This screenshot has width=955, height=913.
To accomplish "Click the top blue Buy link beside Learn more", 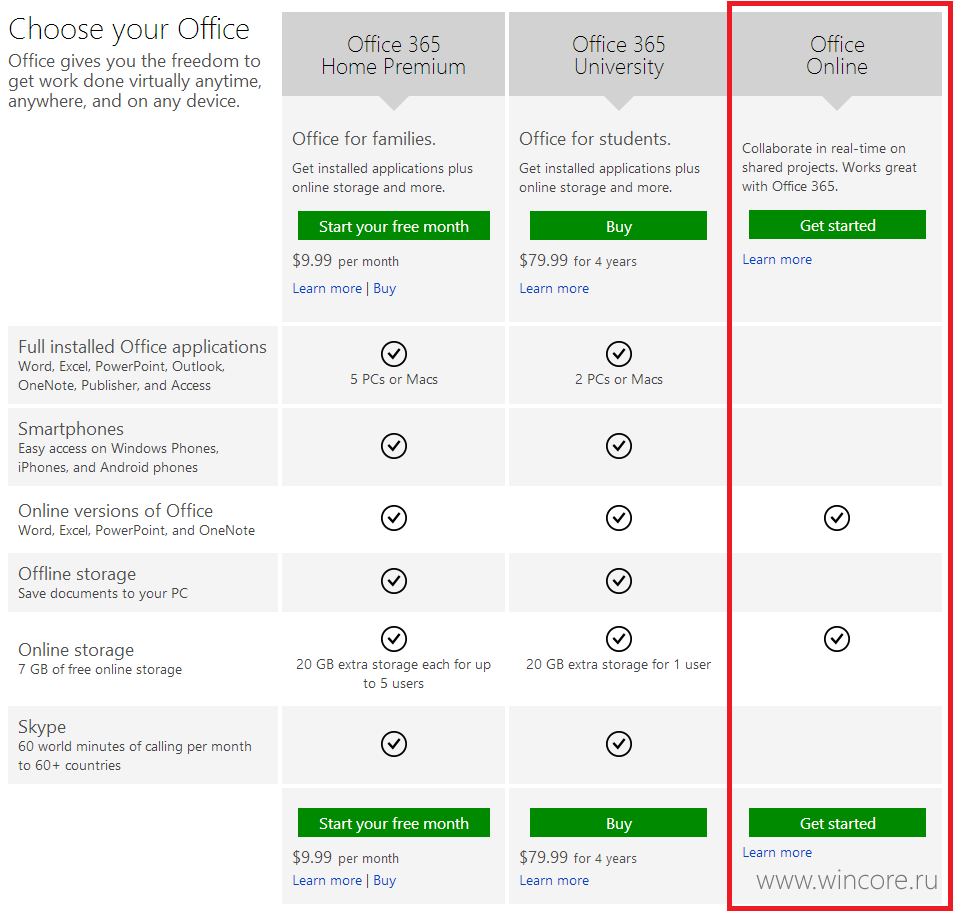I will [384, 288].
